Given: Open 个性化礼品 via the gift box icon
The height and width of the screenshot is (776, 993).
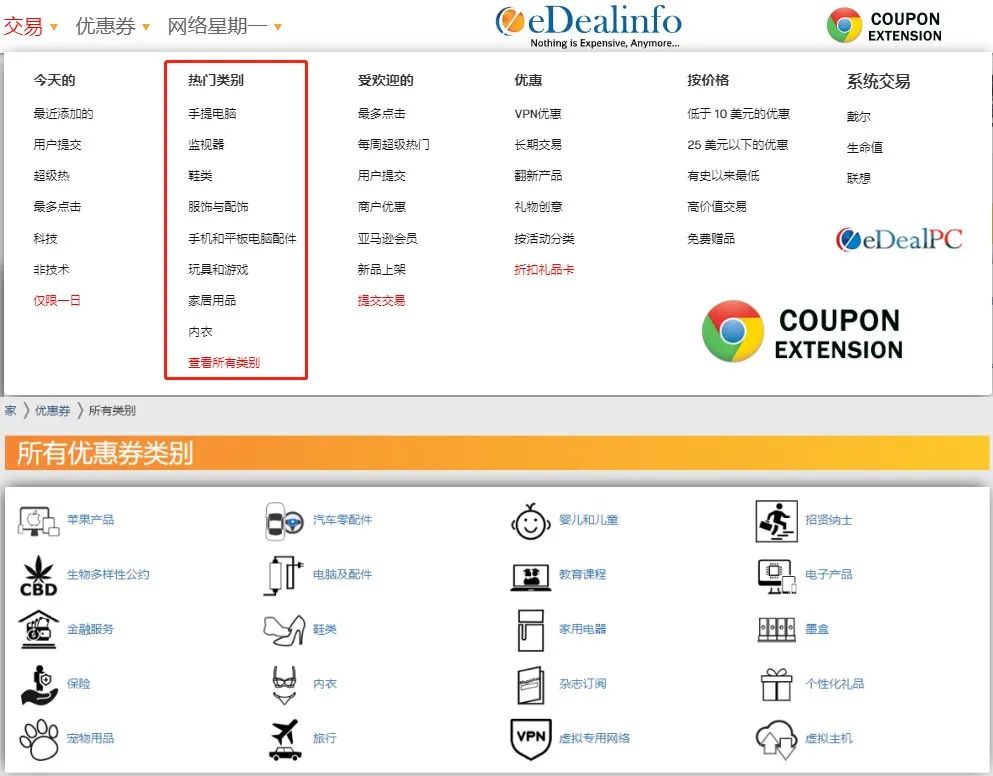Looking at the screenshot, I should coord(778,682).
